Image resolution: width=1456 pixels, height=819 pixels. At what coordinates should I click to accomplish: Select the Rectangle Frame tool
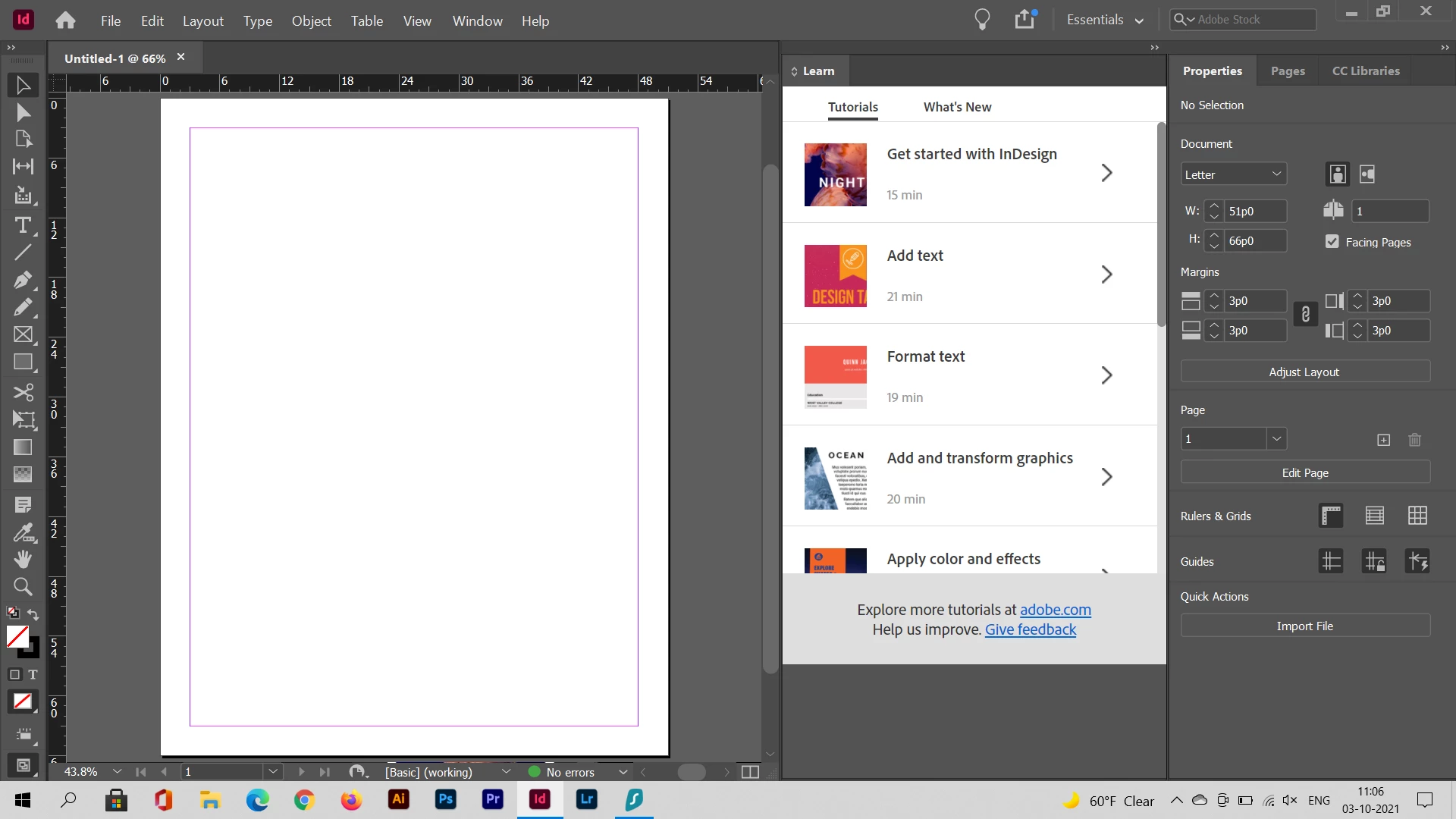23,334
